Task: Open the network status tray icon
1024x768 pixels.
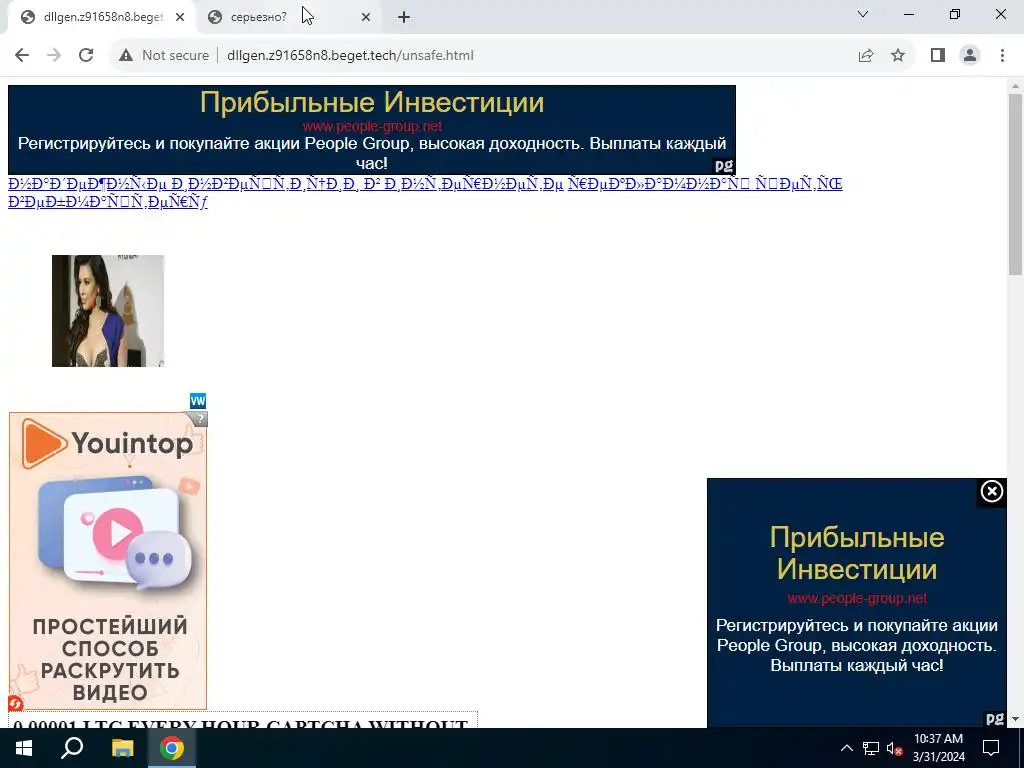Action: (871, 748)
